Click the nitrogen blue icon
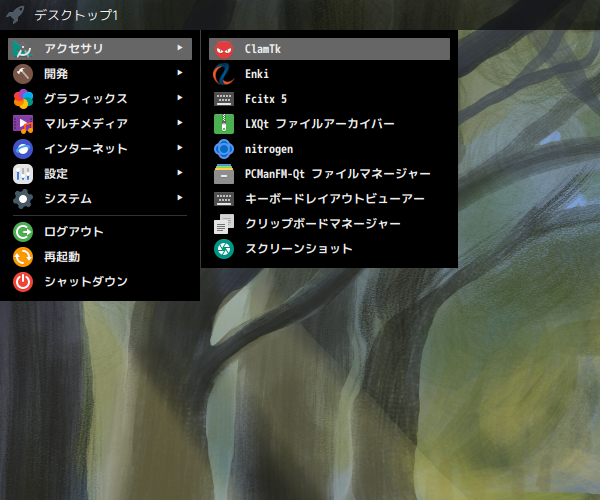The image size is (600, 500). (x=224, y=149)
